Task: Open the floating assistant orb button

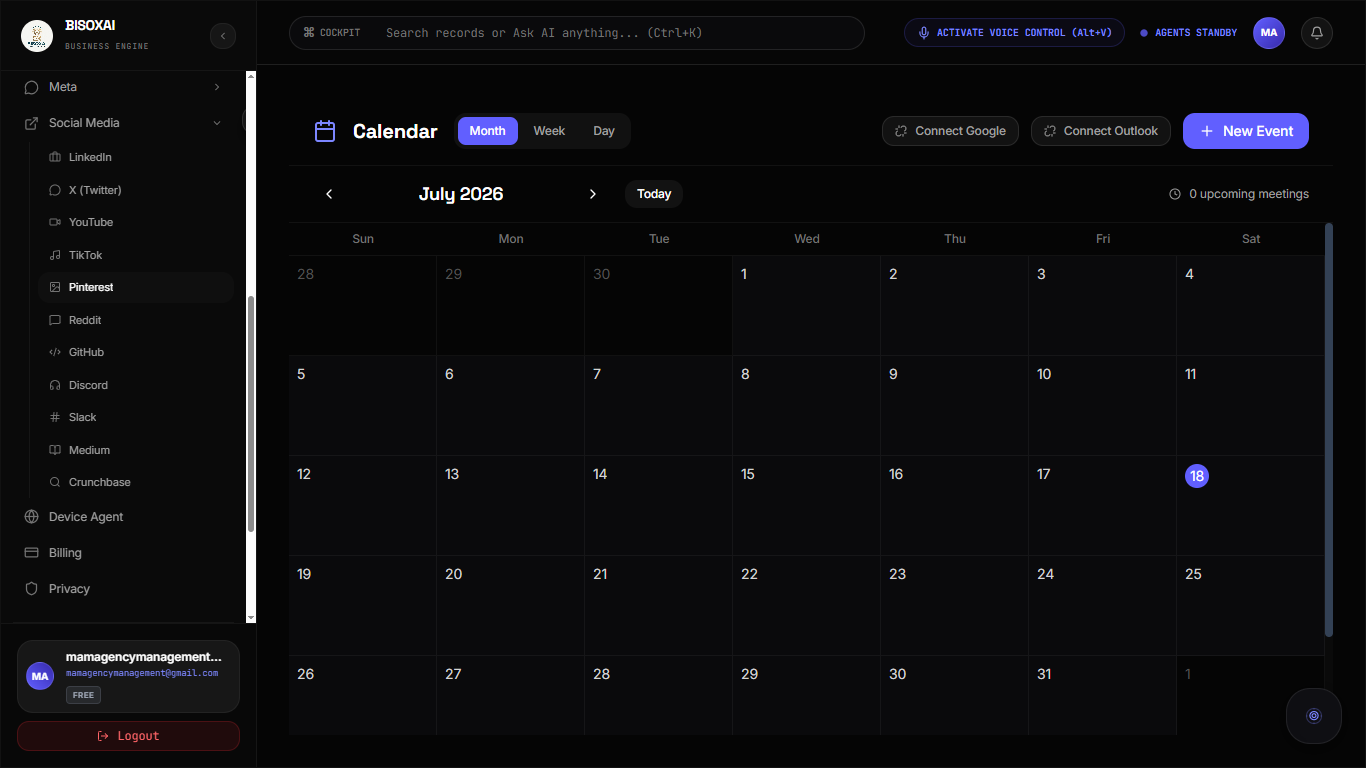Action: (1314, 715)
